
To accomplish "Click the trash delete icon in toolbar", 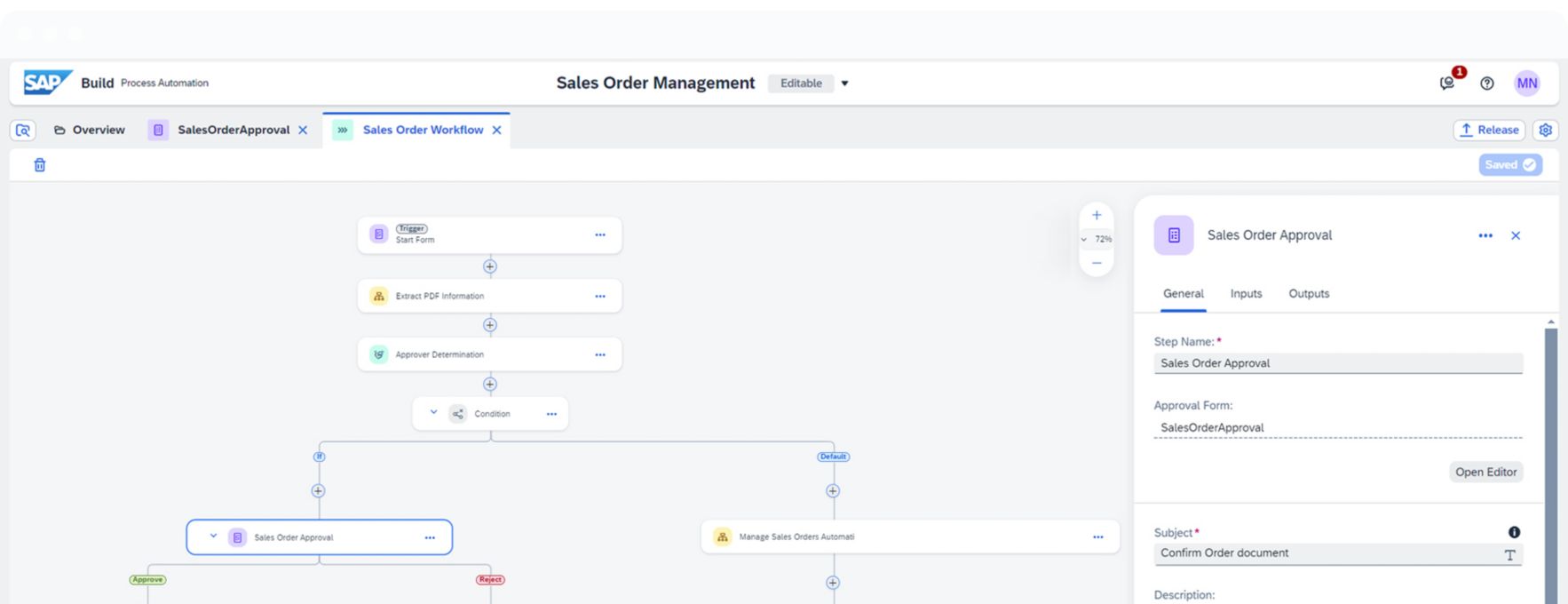I will [40, 165].
